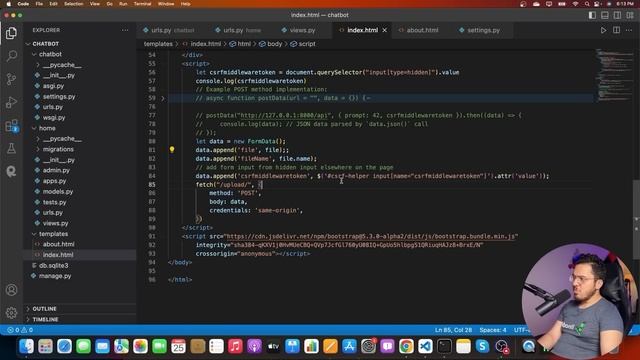640x360 pixels.
Task: Open the Extensions view
Action: [11, 125]
